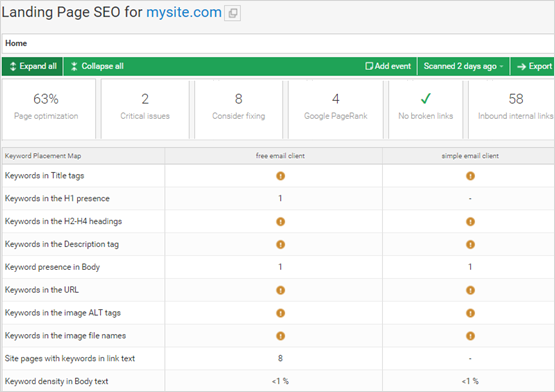Click the Collapse all button
Viewport: 555px width, 392px height.
coord(98,66)
